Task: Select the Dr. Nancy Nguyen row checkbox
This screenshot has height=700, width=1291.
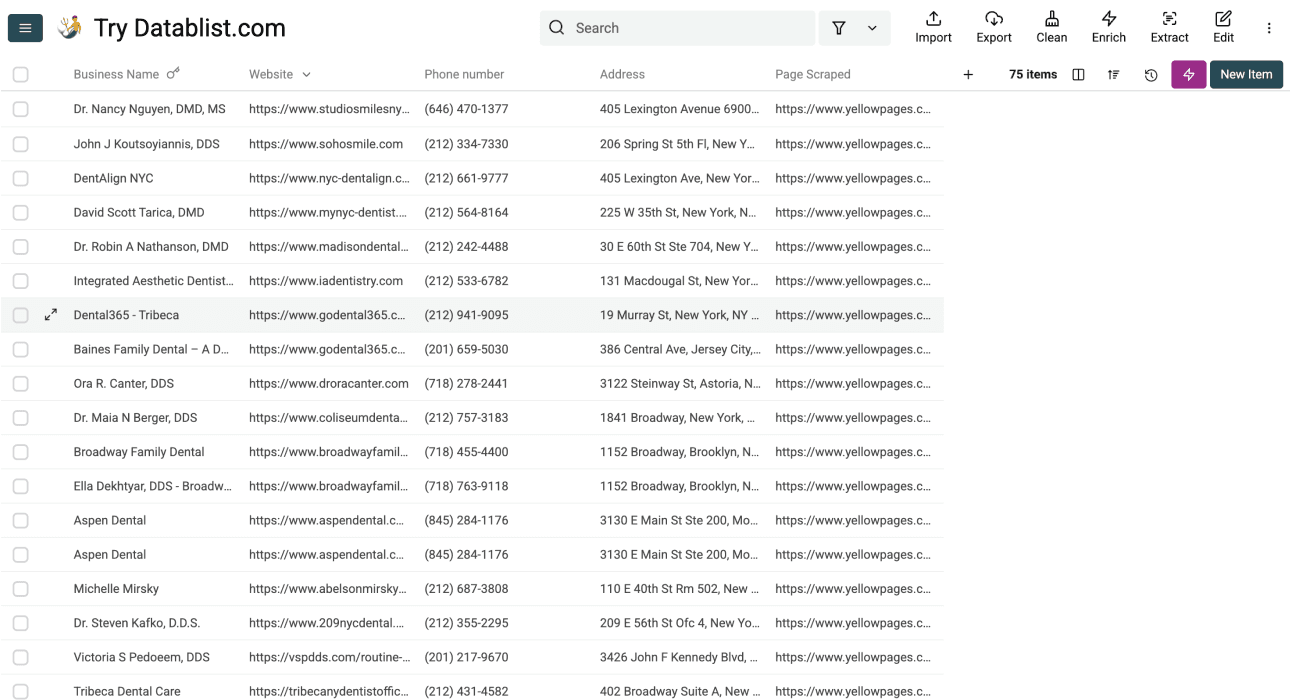Action: 20,109
